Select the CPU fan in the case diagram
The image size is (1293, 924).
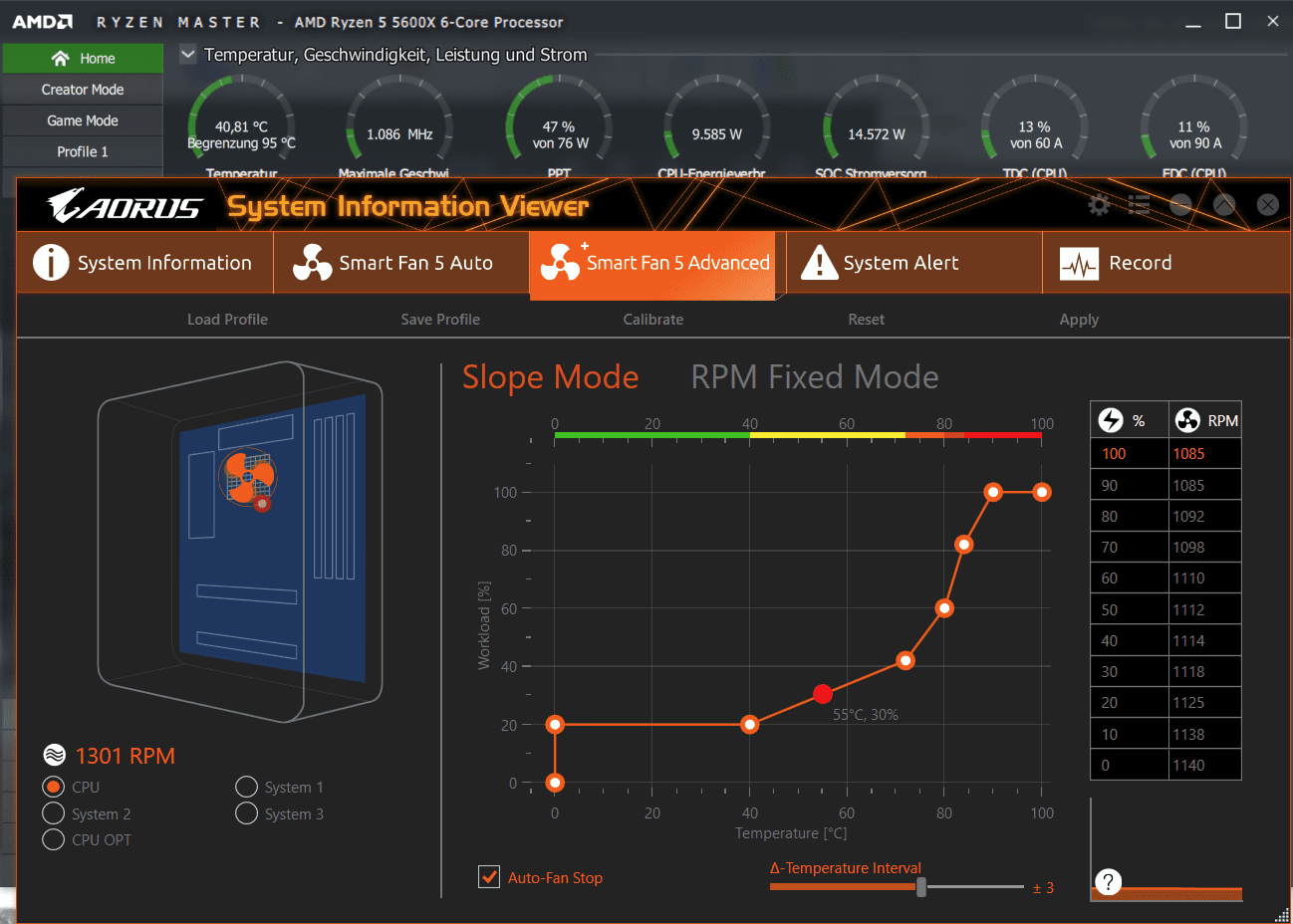click(x=246, y=477)
